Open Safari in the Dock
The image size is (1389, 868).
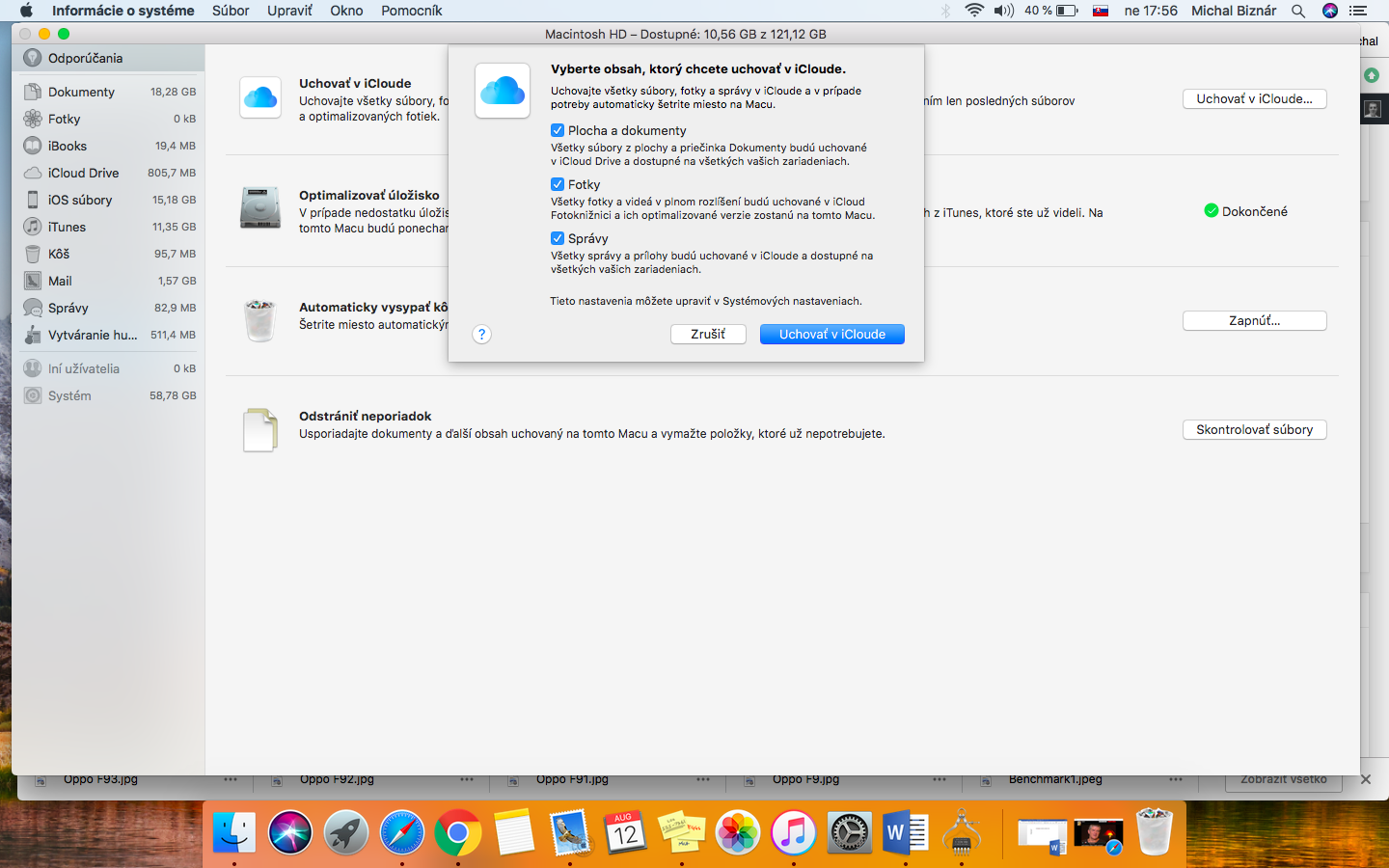coord(402,831)
